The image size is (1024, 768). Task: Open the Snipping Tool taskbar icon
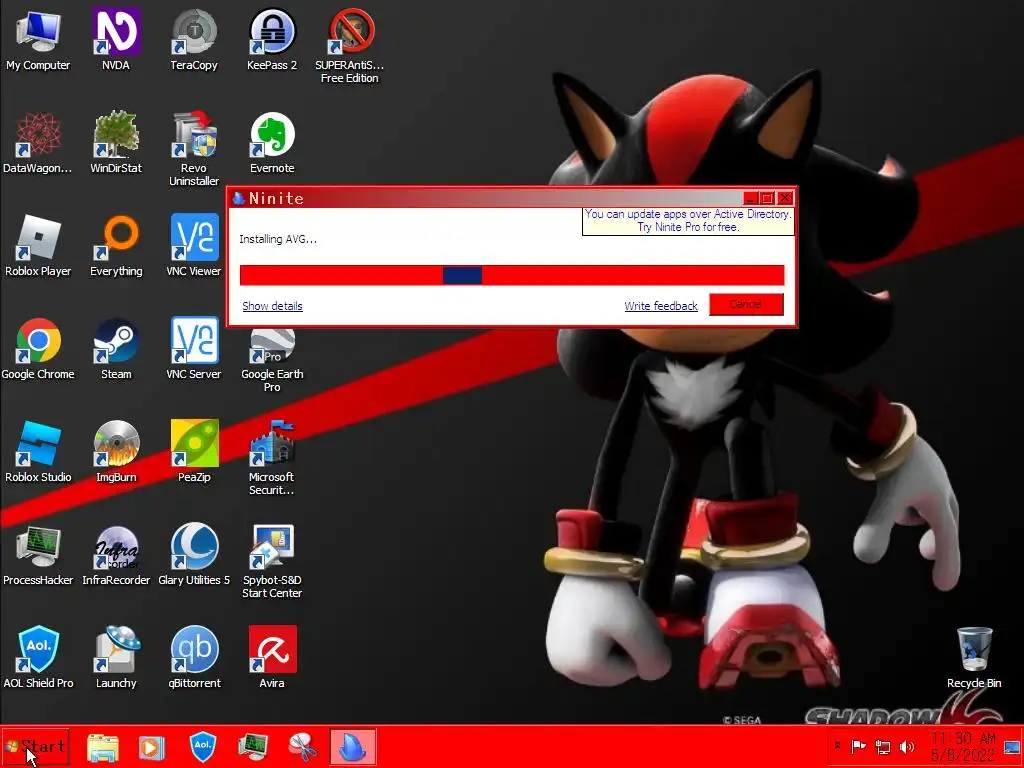coord(302,747)
